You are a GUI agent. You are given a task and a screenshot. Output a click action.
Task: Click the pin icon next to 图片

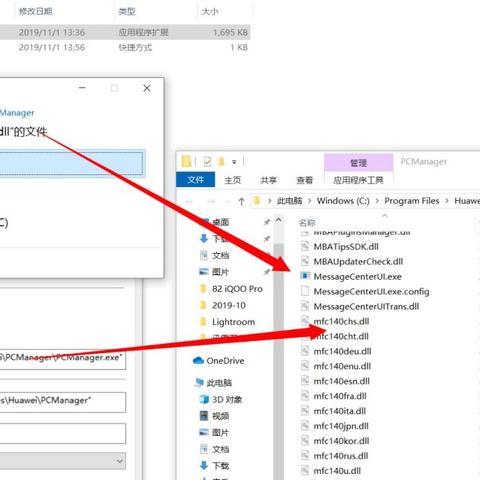pos(267,272)
